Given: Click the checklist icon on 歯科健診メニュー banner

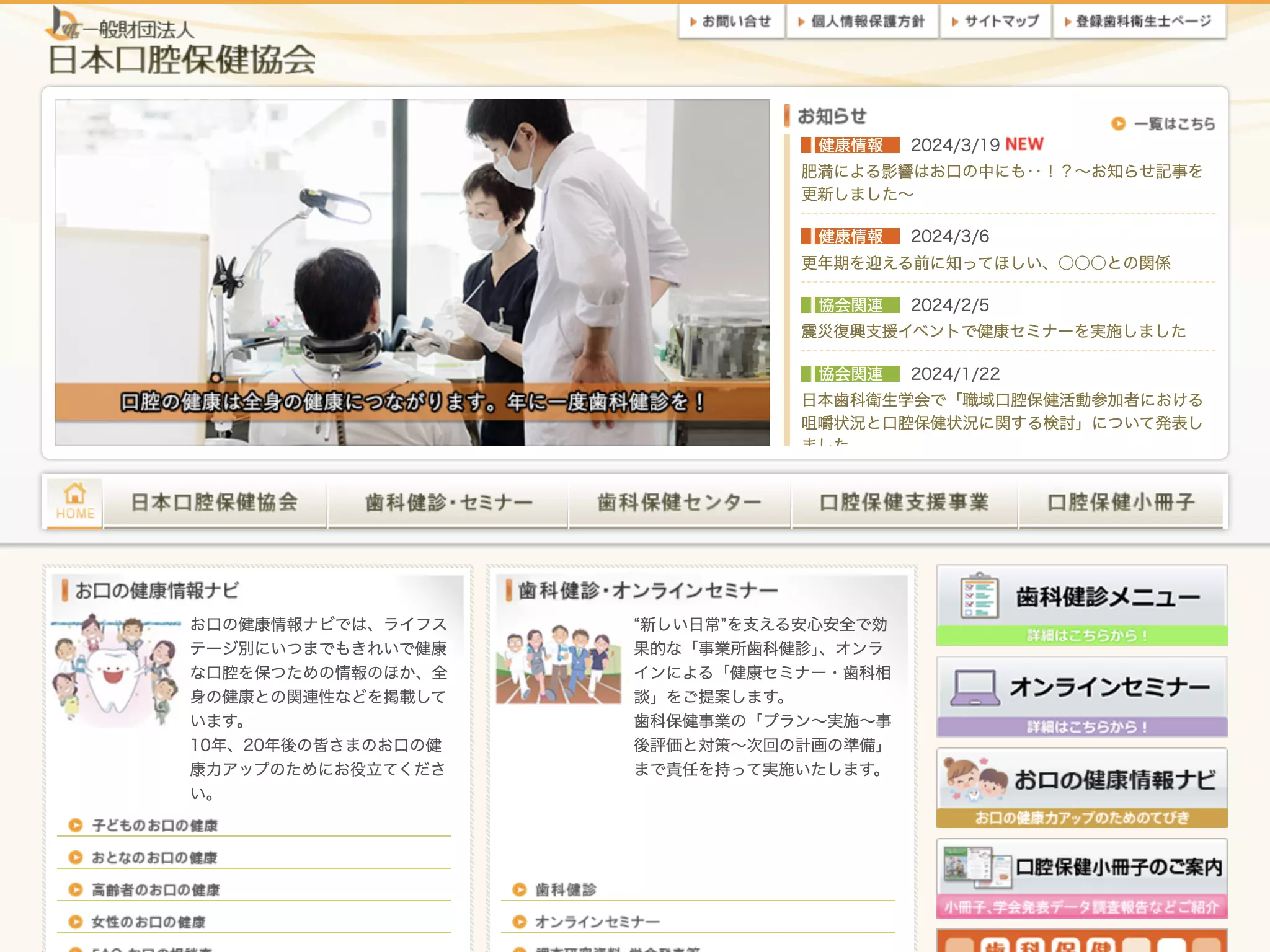Looking at the screenshot, I should (x=979, y=596).
